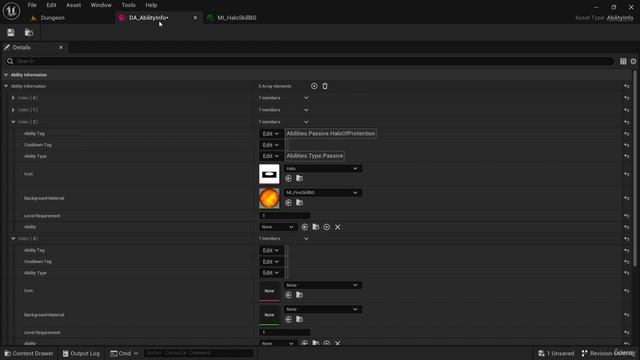The height and width of the screenshot is (360, 640).
Task: Browse to the Index 2 Ability class
Action: [x=316, y=227]
